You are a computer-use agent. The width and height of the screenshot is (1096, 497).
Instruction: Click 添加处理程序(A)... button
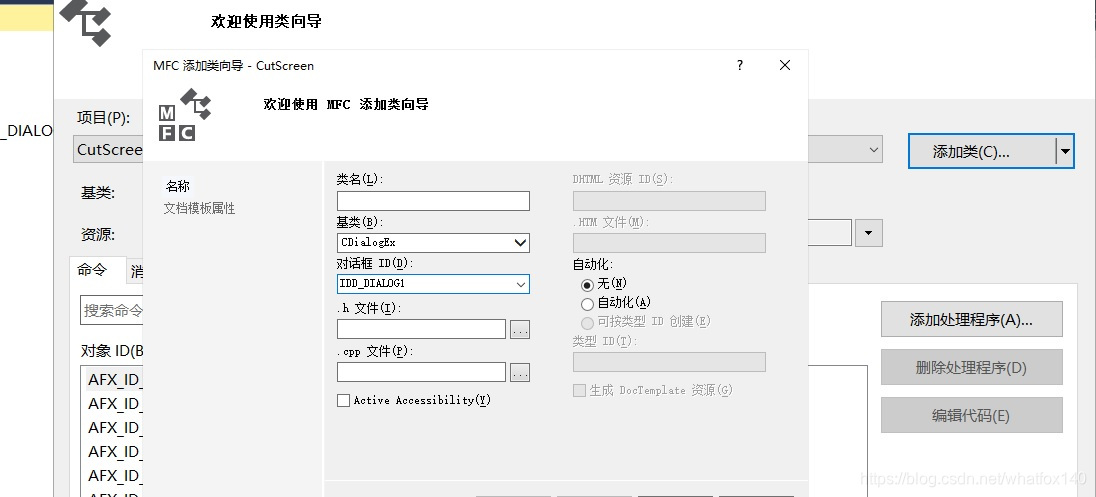[972, 319]
